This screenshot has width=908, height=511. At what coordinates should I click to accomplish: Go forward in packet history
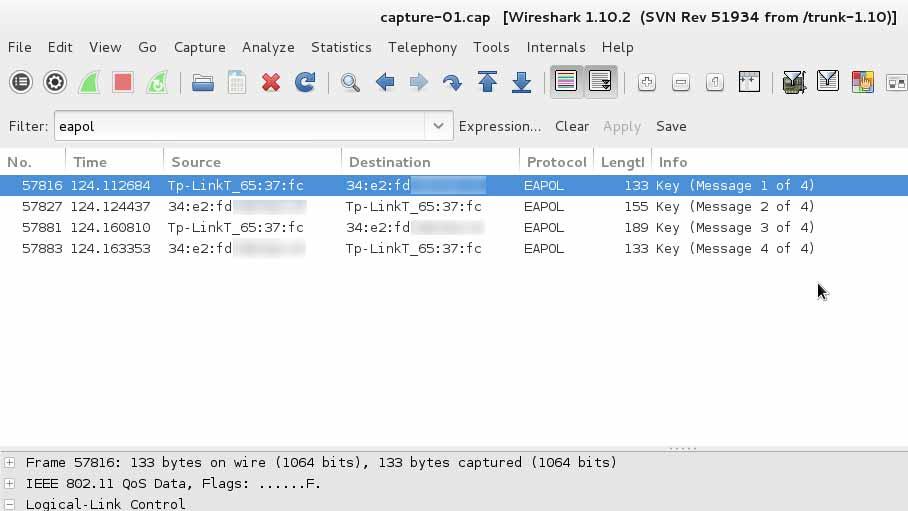coord(418,82)
